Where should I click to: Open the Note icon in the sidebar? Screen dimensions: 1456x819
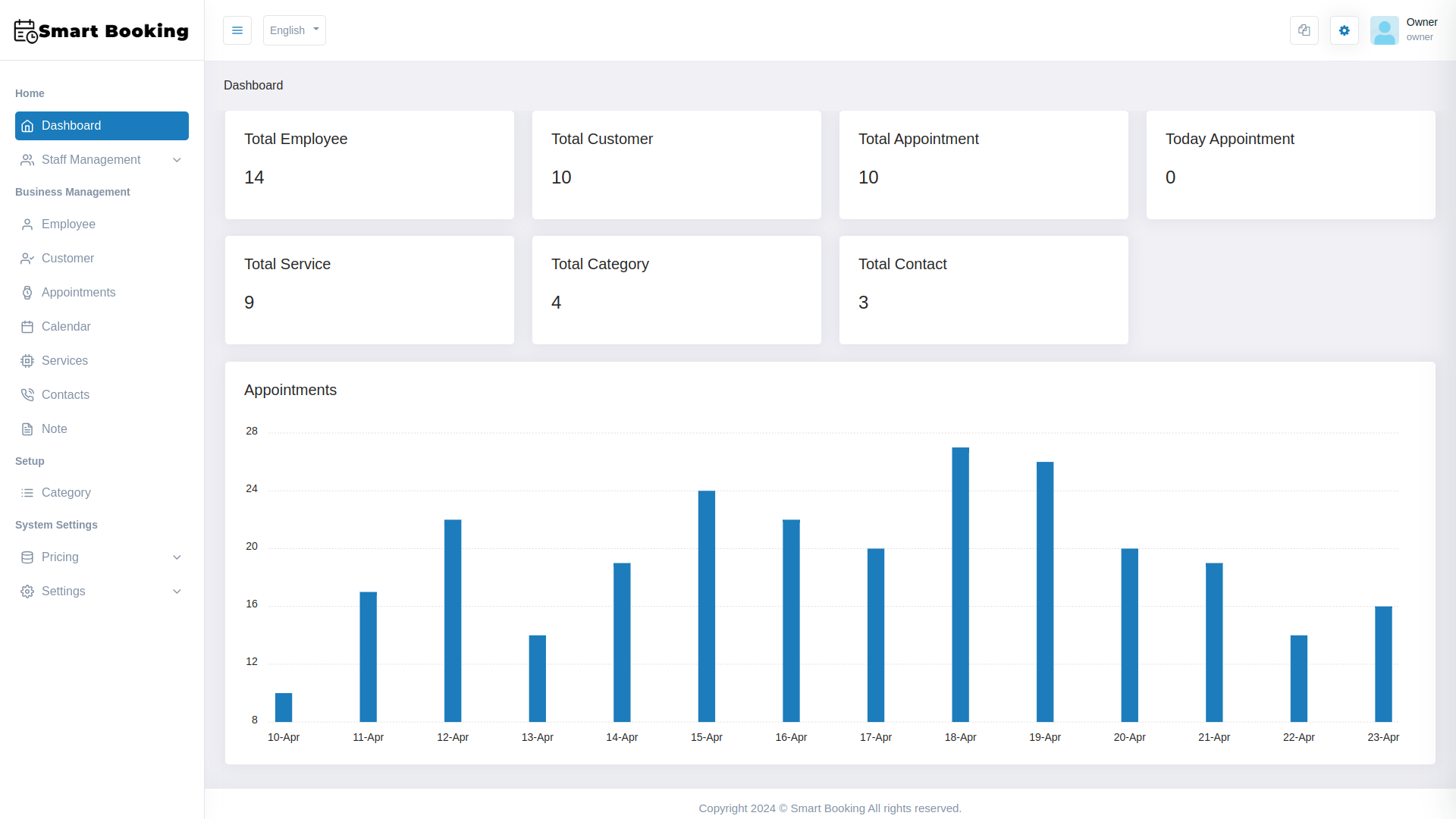pyautogui.click(x=27, y=428)
